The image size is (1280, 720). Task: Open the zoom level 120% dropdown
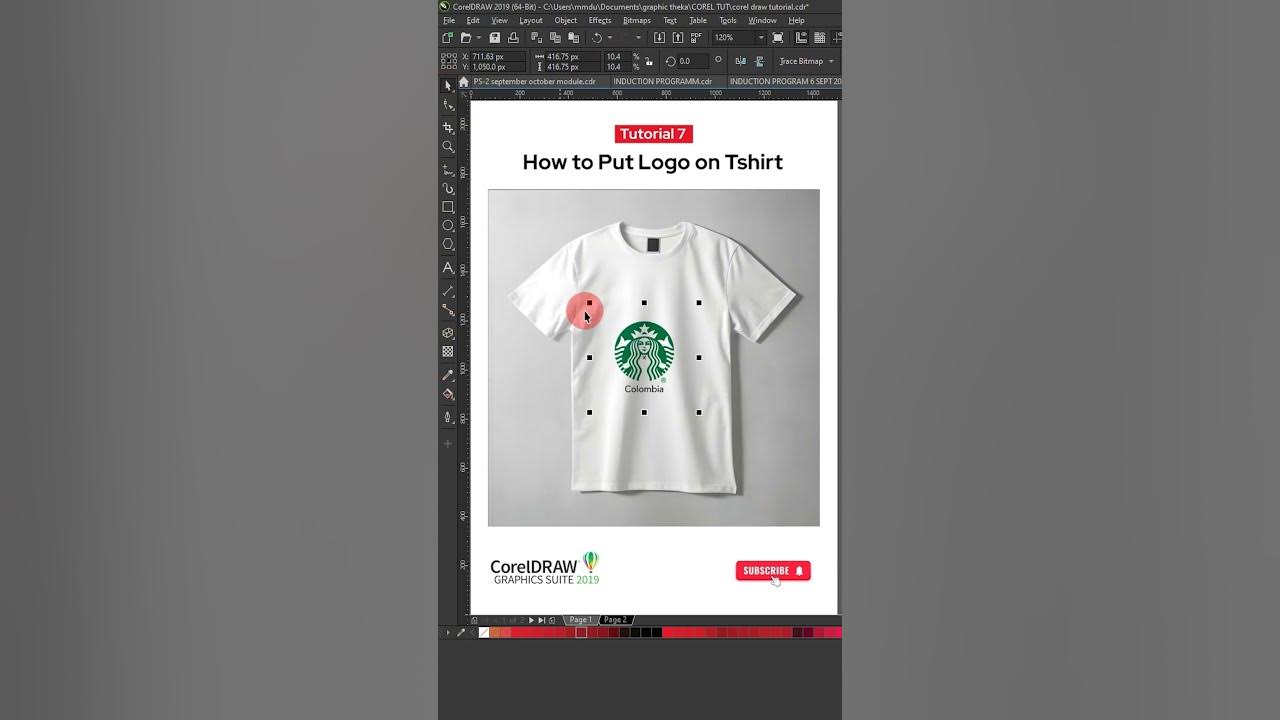tap(761, 38)
